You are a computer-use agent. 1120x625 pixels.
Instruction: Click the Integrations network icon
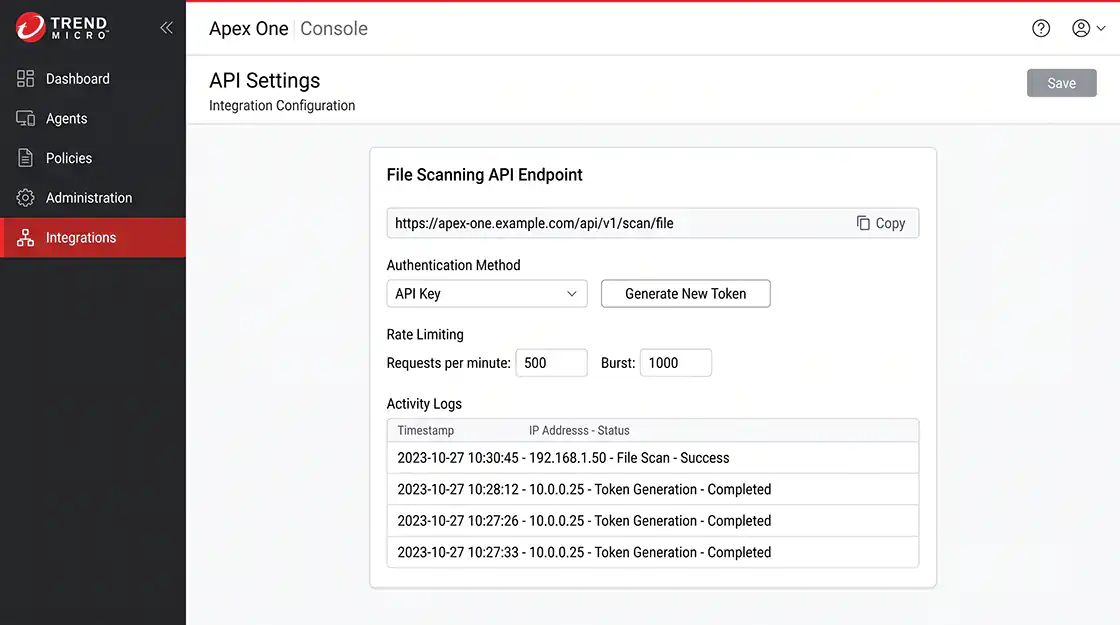pyautogui.click(x=26, y=238)
